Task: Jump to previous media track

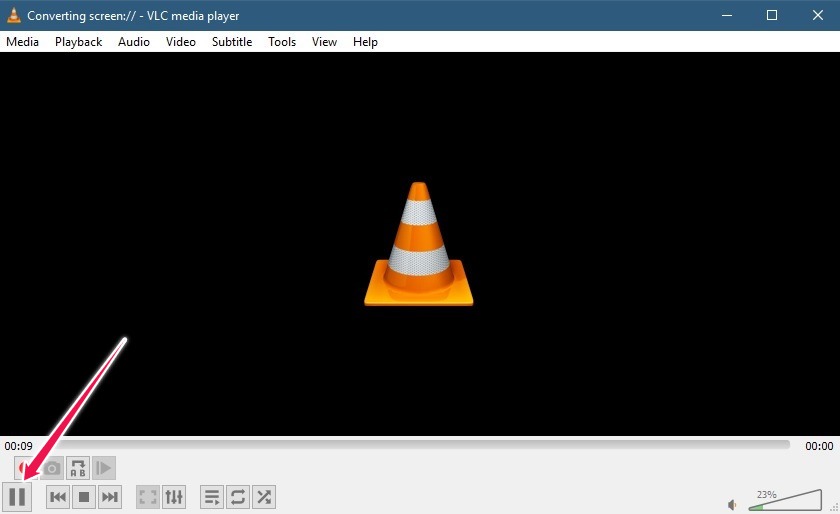Action: click(x=58, y=497)
